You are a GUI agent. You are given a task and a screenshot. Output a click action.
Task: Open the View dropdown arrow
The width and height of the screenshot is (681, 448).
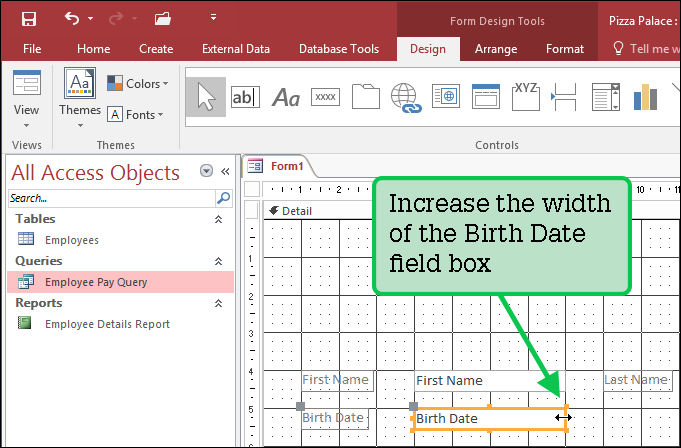[x=26, y=125]
